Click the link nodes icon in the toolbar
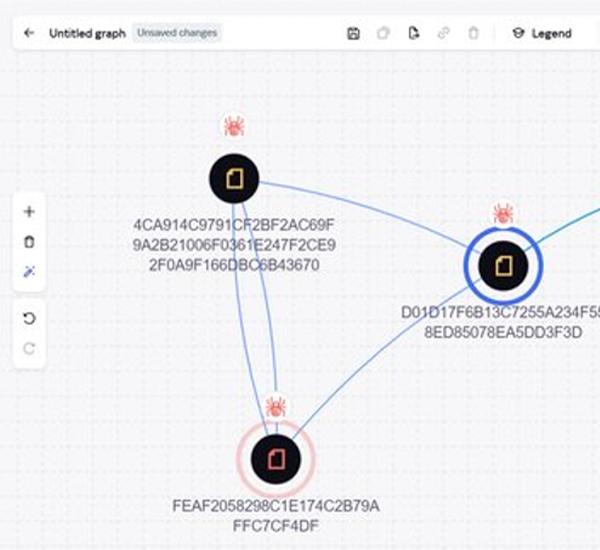 point(443,34)
